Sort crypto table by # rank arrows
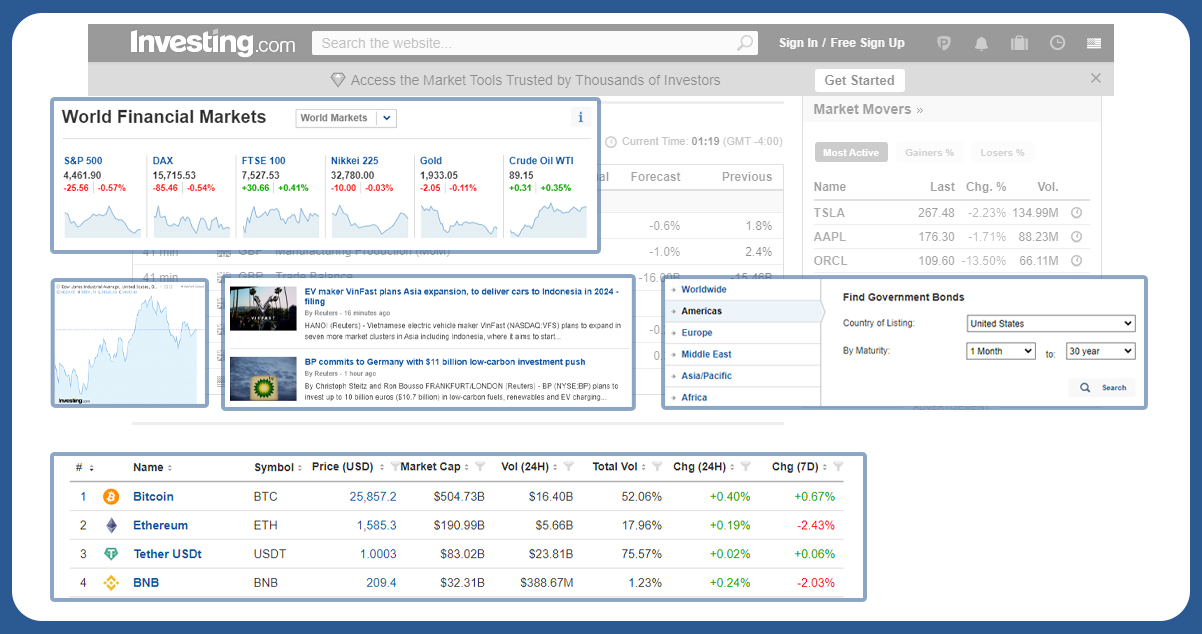This screenshot has height=634, width=1202. pyautogui.click(x=91, y=468)
